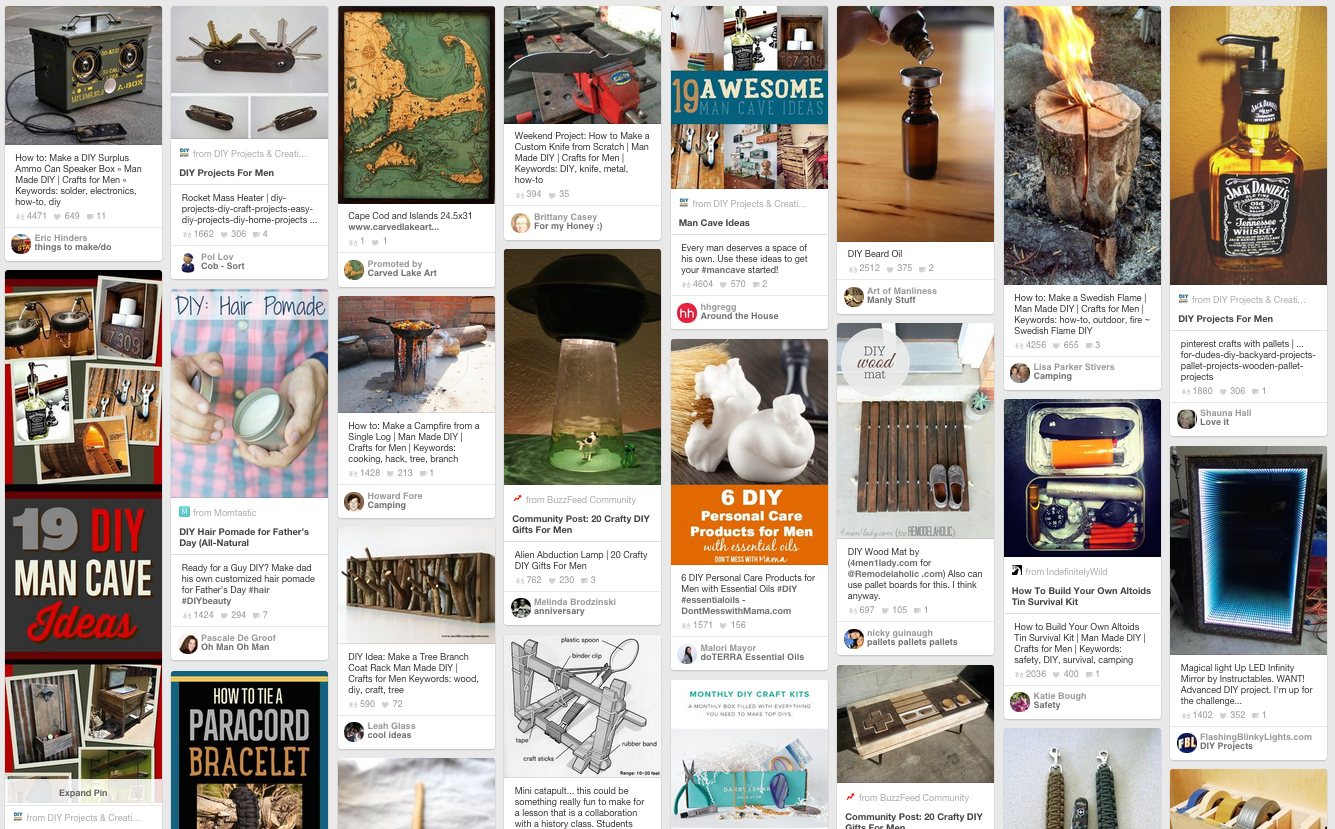
Task: Open the LED Infinity Mirror pin image
Action: pos(1249,550)
